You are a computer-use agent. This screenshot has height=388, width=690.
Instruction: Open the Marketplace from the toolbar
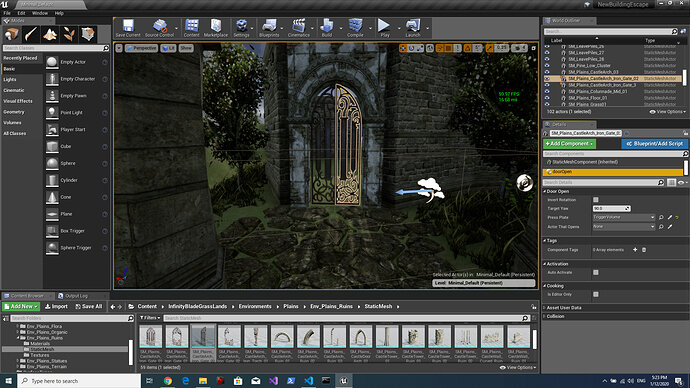216,28
